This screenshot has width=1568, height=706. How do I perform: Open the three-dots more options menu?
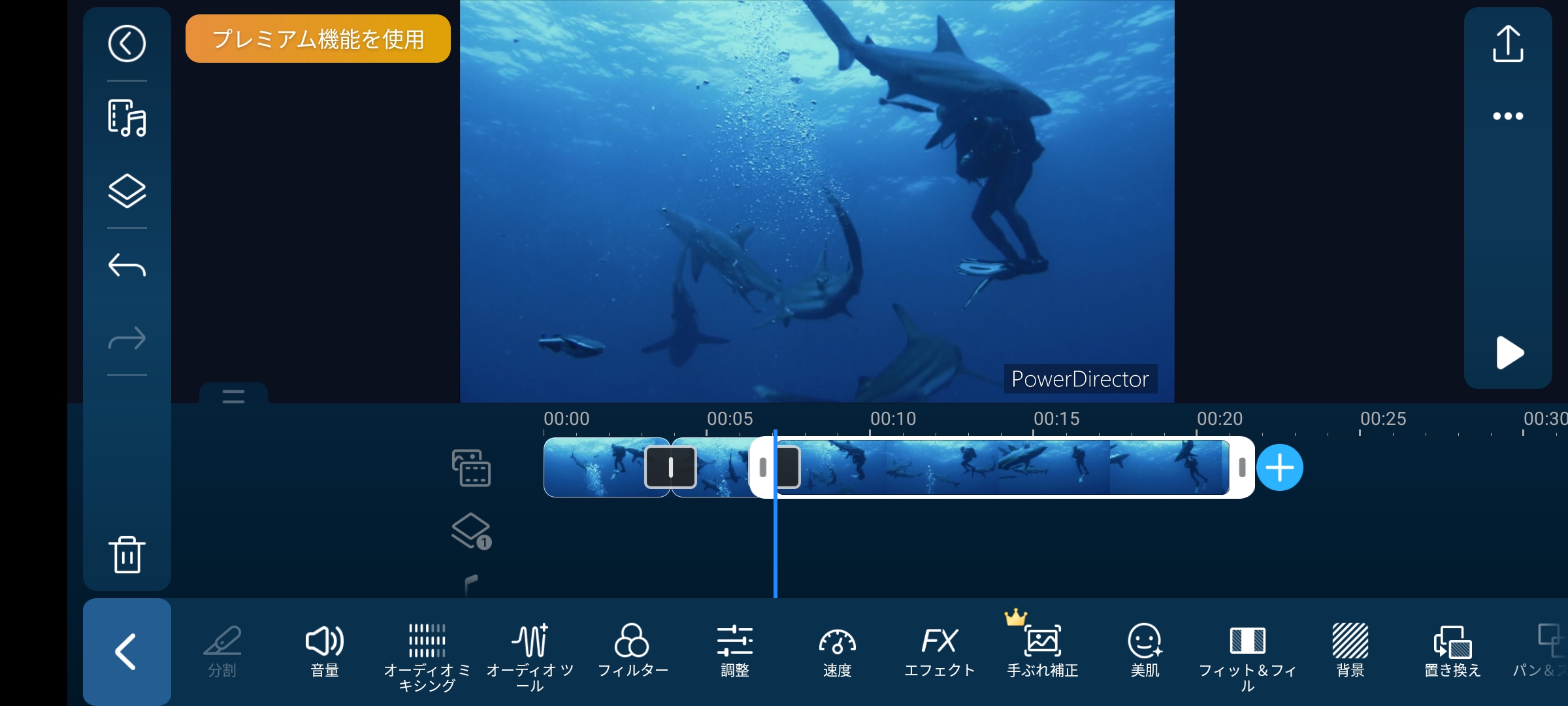1508,116
